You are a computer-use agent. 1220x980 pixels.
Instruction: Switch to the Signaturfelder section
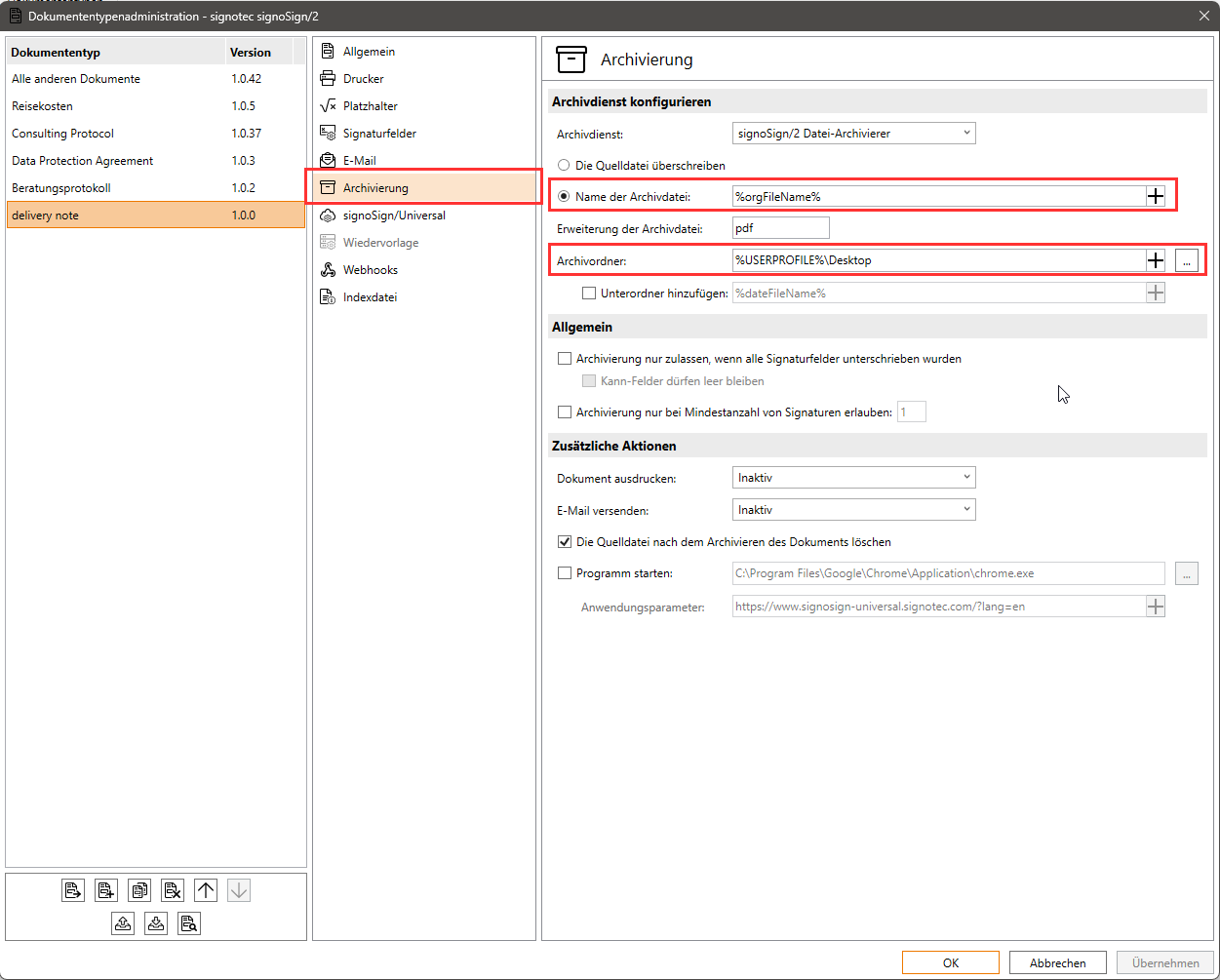[x=379, y=134]
